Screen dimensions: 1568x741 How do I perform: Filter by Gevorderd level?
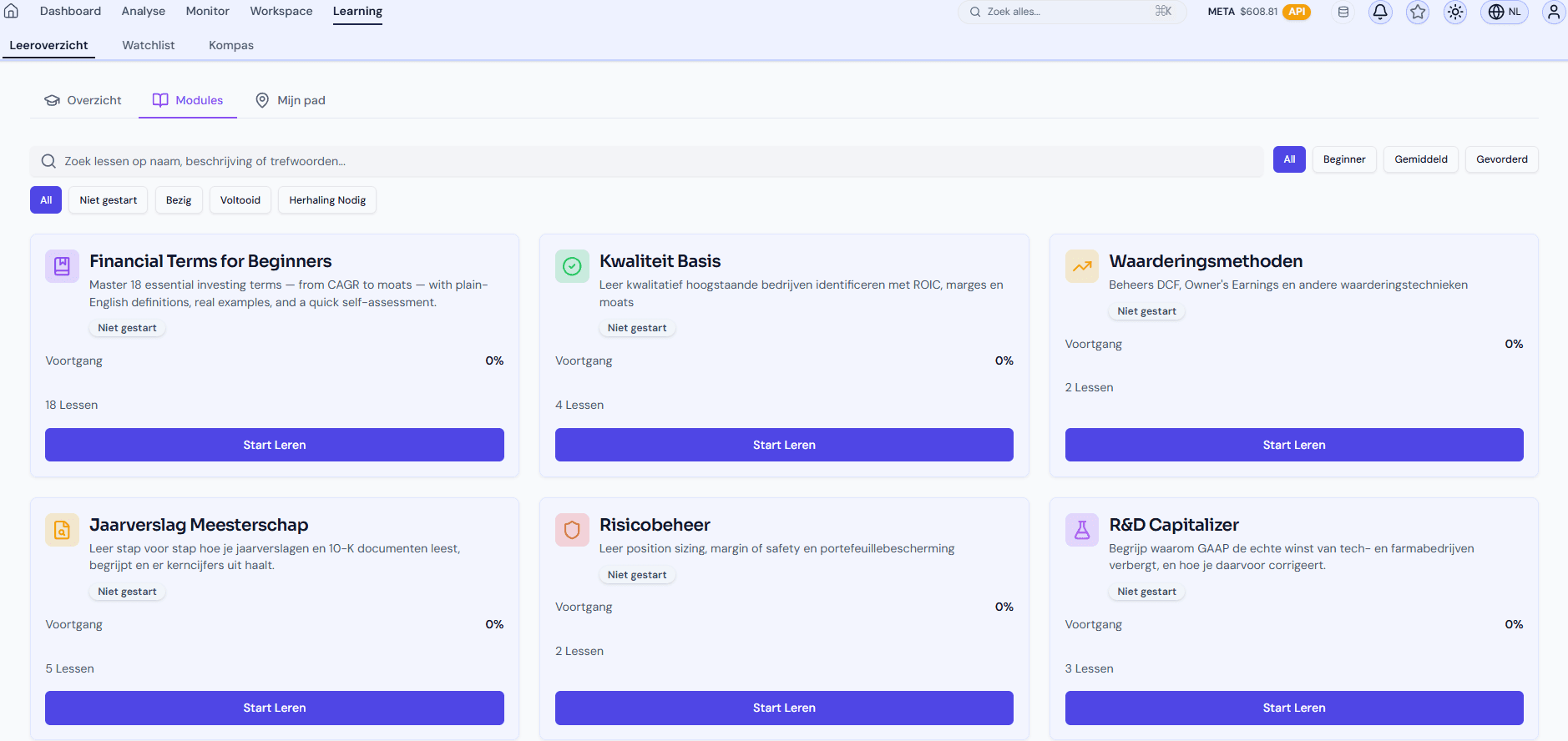click(1502, 159)
